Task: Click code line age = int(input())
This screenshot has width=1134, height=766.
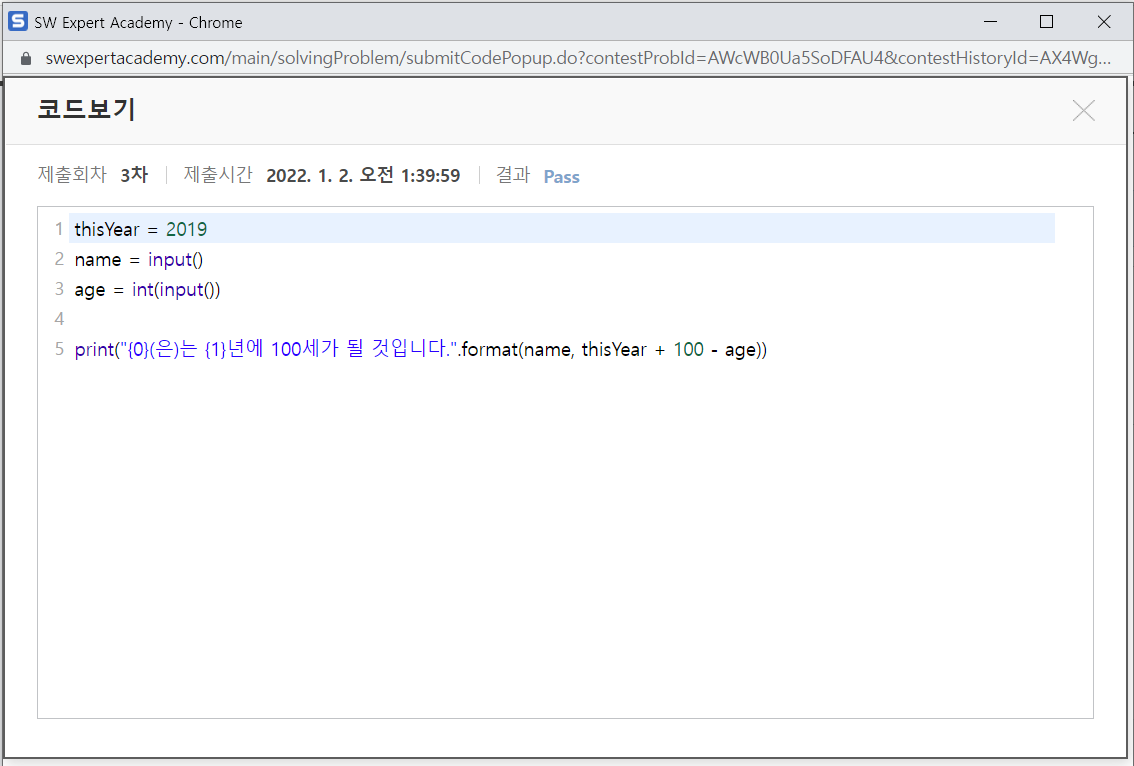Action: point(148,290)
